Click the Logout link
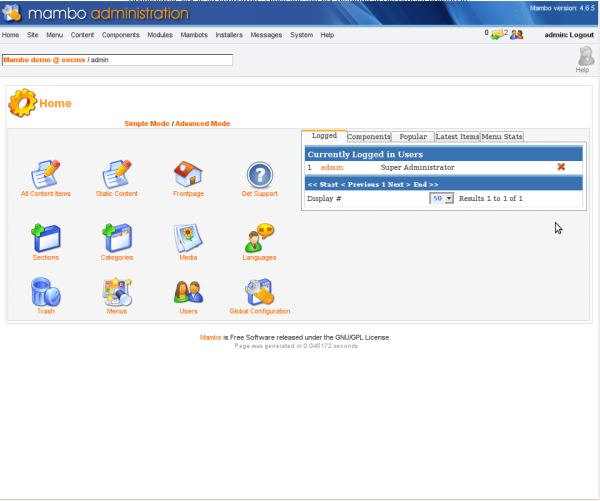600x501 pixels. pos(582,35)
